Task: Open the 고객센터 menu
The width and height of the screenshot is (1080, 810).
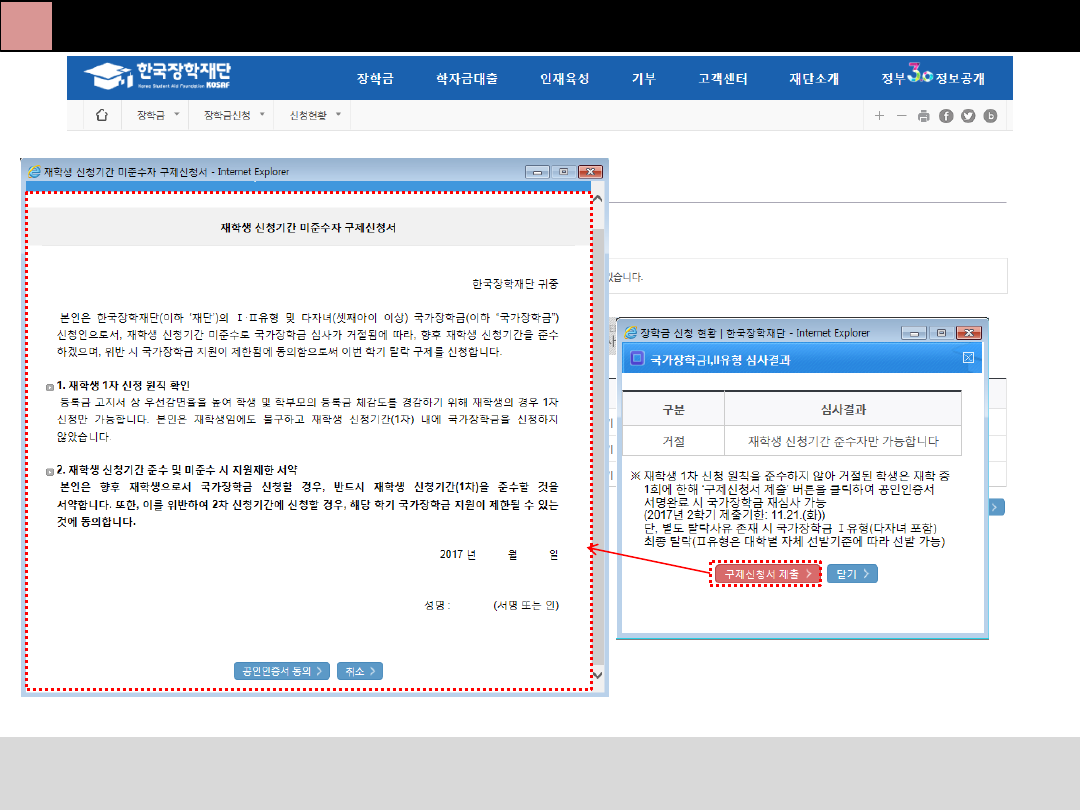Action: pos(726,78)
